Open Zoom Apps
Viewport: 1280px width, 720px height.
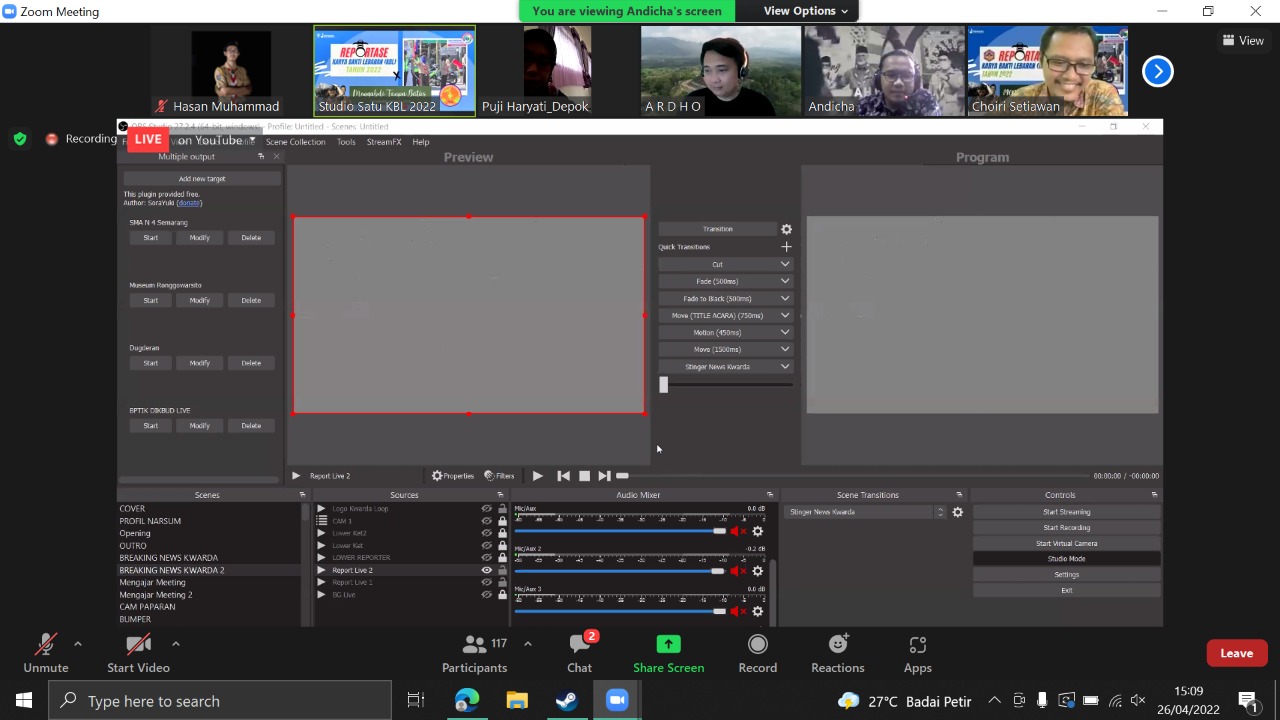[918, 654]
